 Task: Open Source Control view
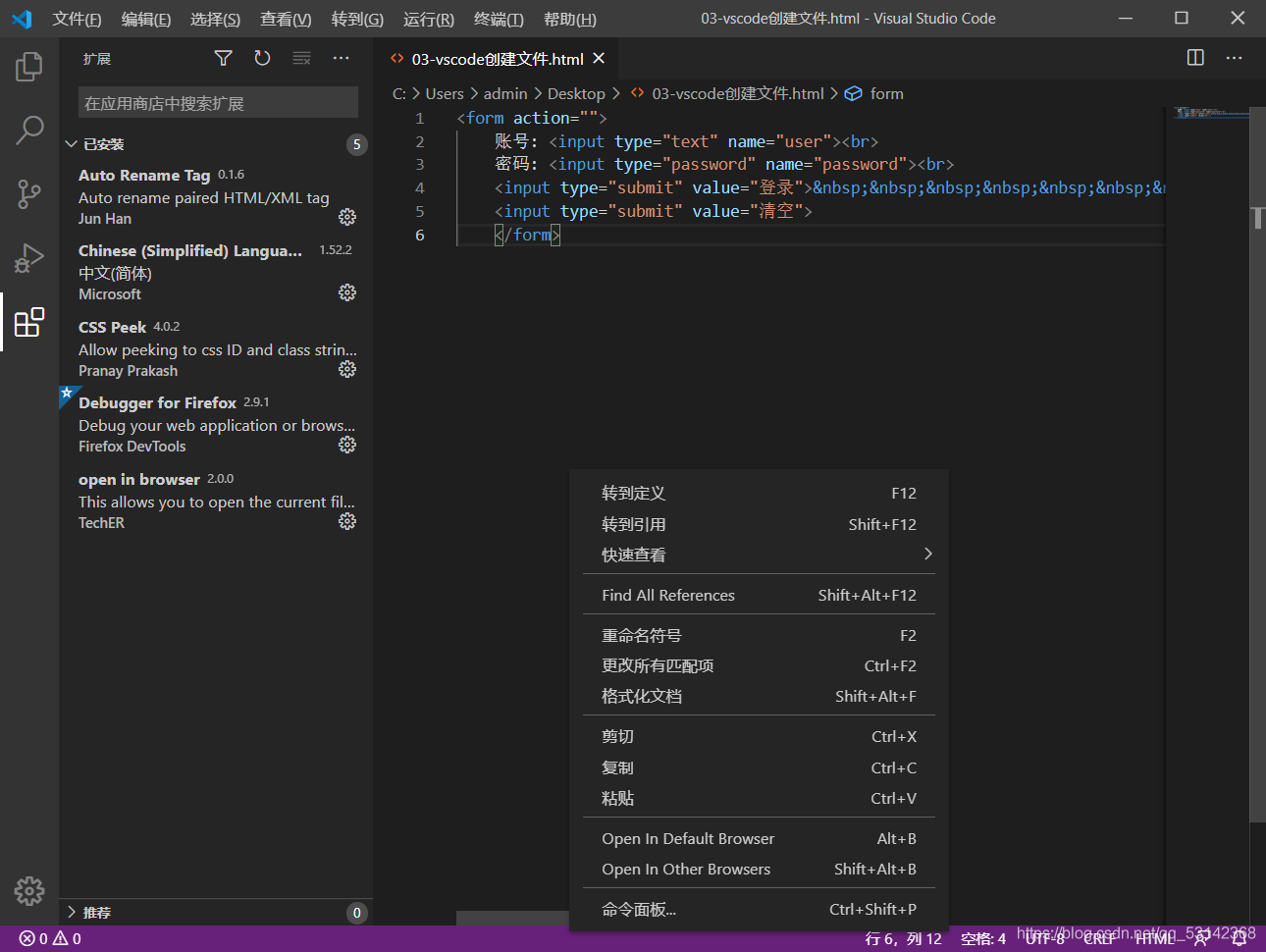coord(29,193)
